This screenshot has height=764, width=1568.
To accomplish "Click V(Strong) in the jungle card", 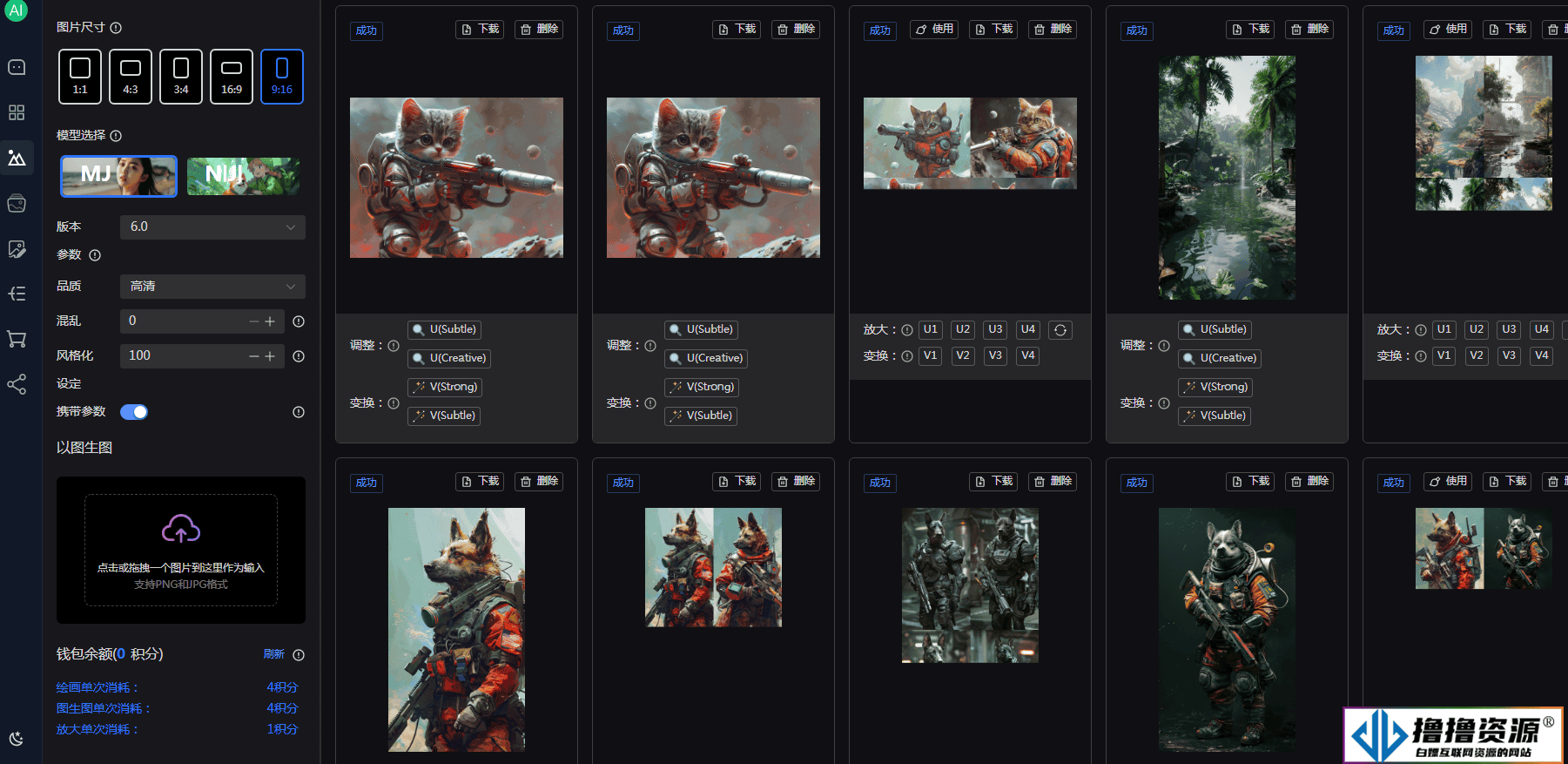I will (x=1215, y=388).
